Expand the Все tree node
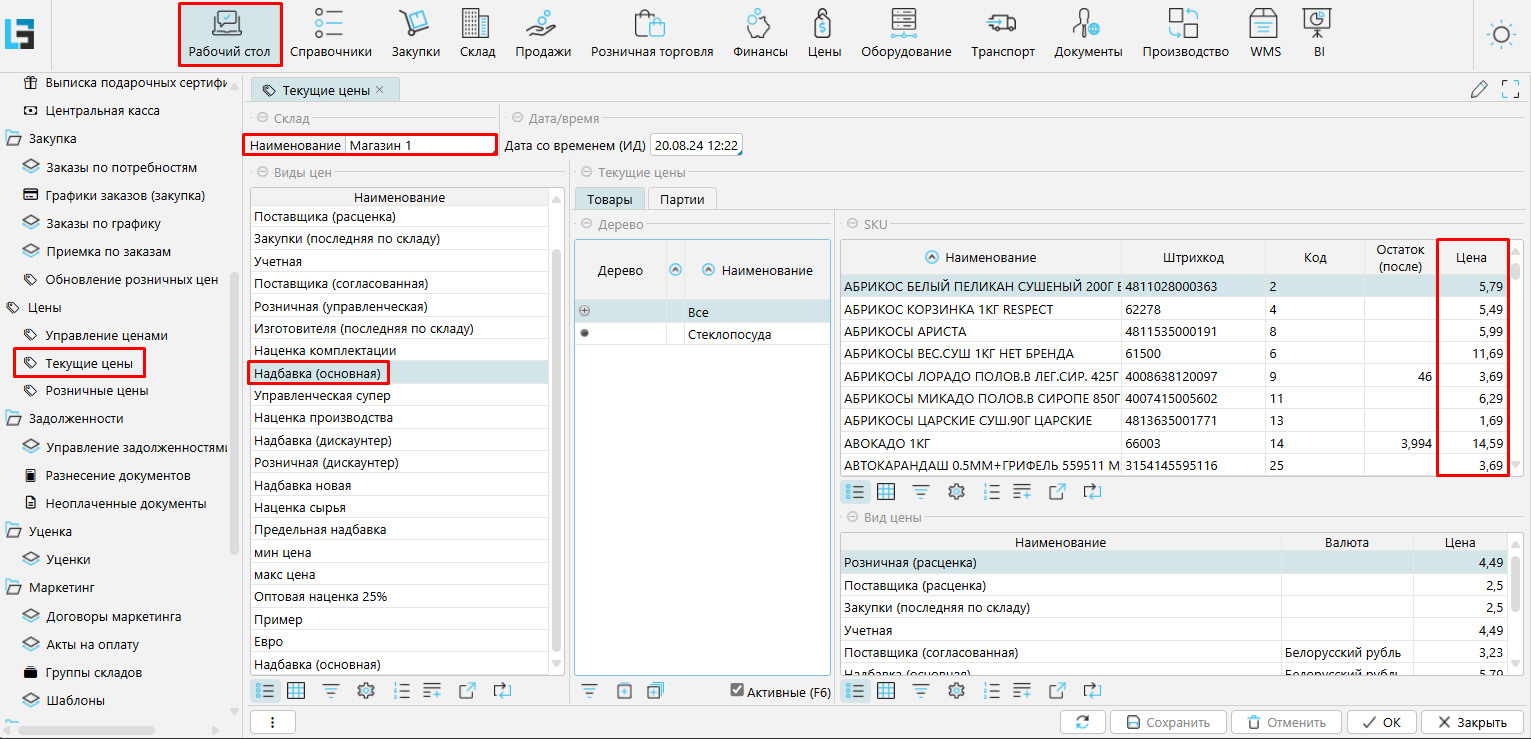Image resolution: width=1531 pixels, height=739 pixels. click(x=584, y=312)
